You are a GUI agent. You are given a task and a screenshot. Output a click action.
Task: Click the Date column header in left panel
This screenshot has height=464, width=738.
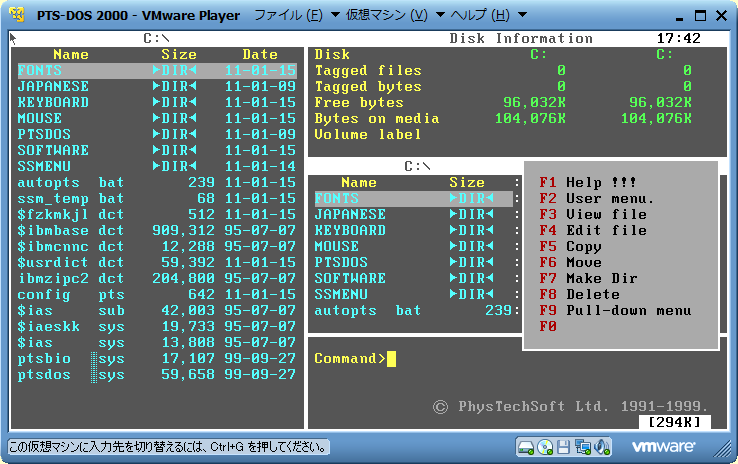pos(260,55)
